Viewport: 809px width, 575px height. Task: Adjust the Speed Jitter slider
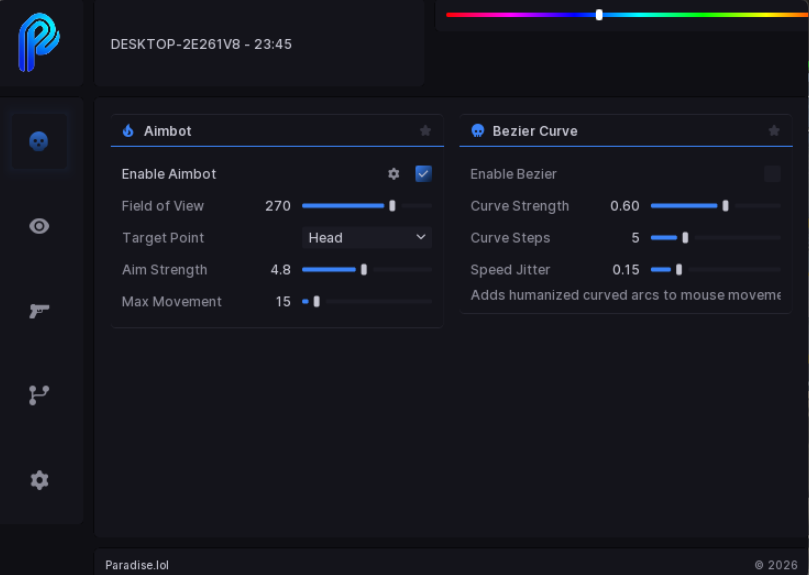(716, 270)
